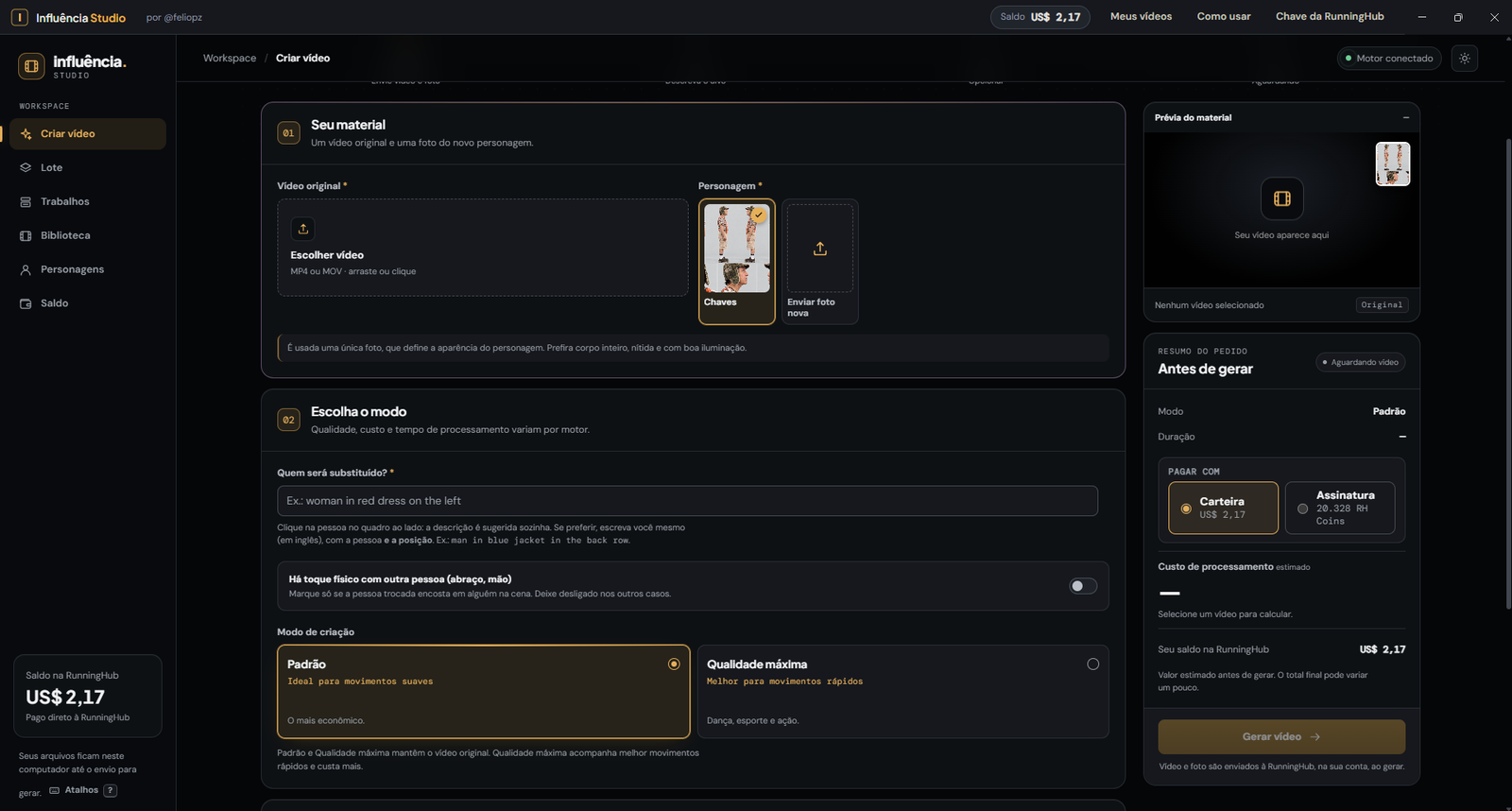Click the small character thumbnail in the preview
The image size is (1512, 811).
pos(1393,164)
